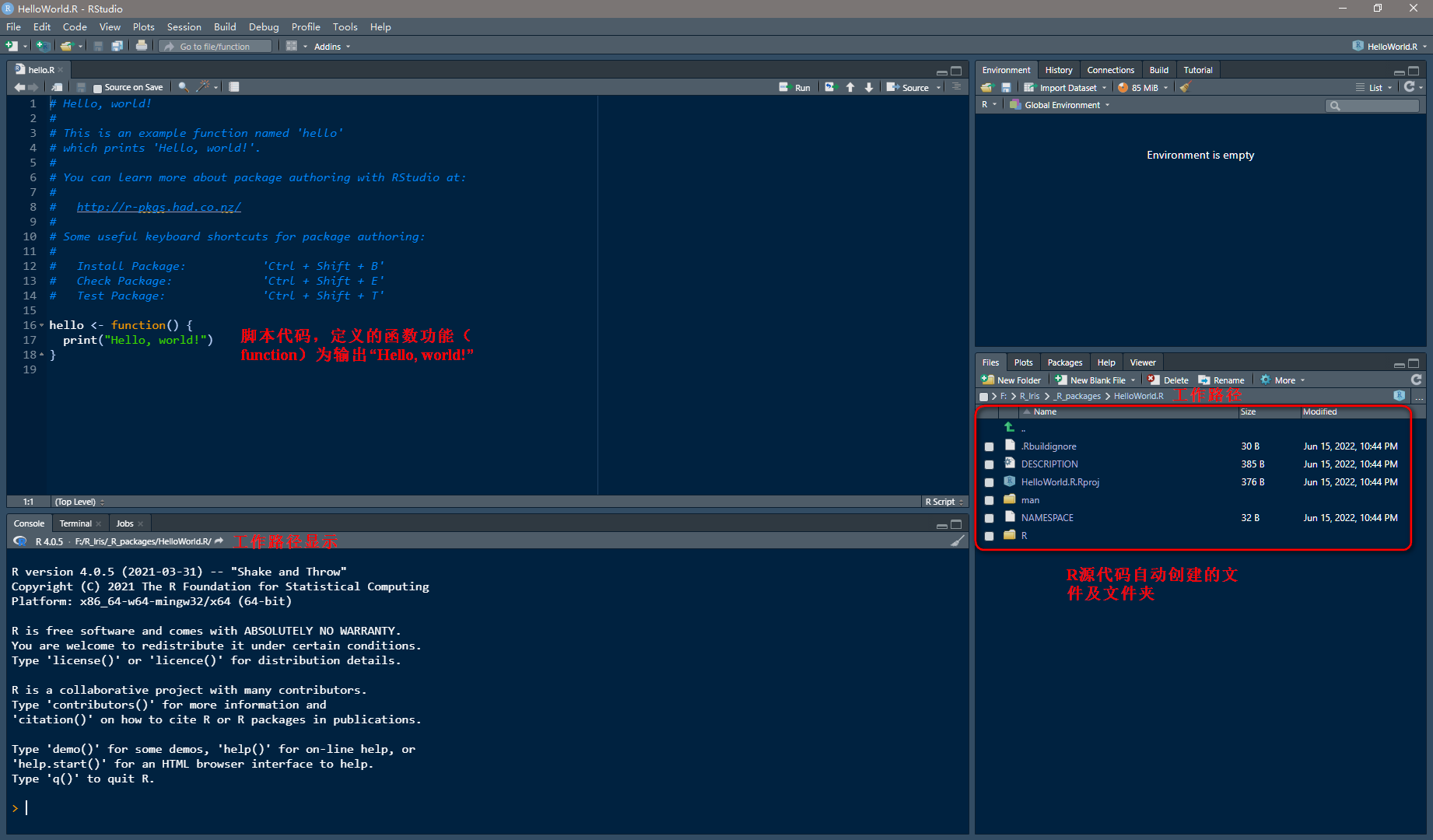Click the code tools magic wand icon
The image size is (1433, 840).
click(x=203, y=86)
